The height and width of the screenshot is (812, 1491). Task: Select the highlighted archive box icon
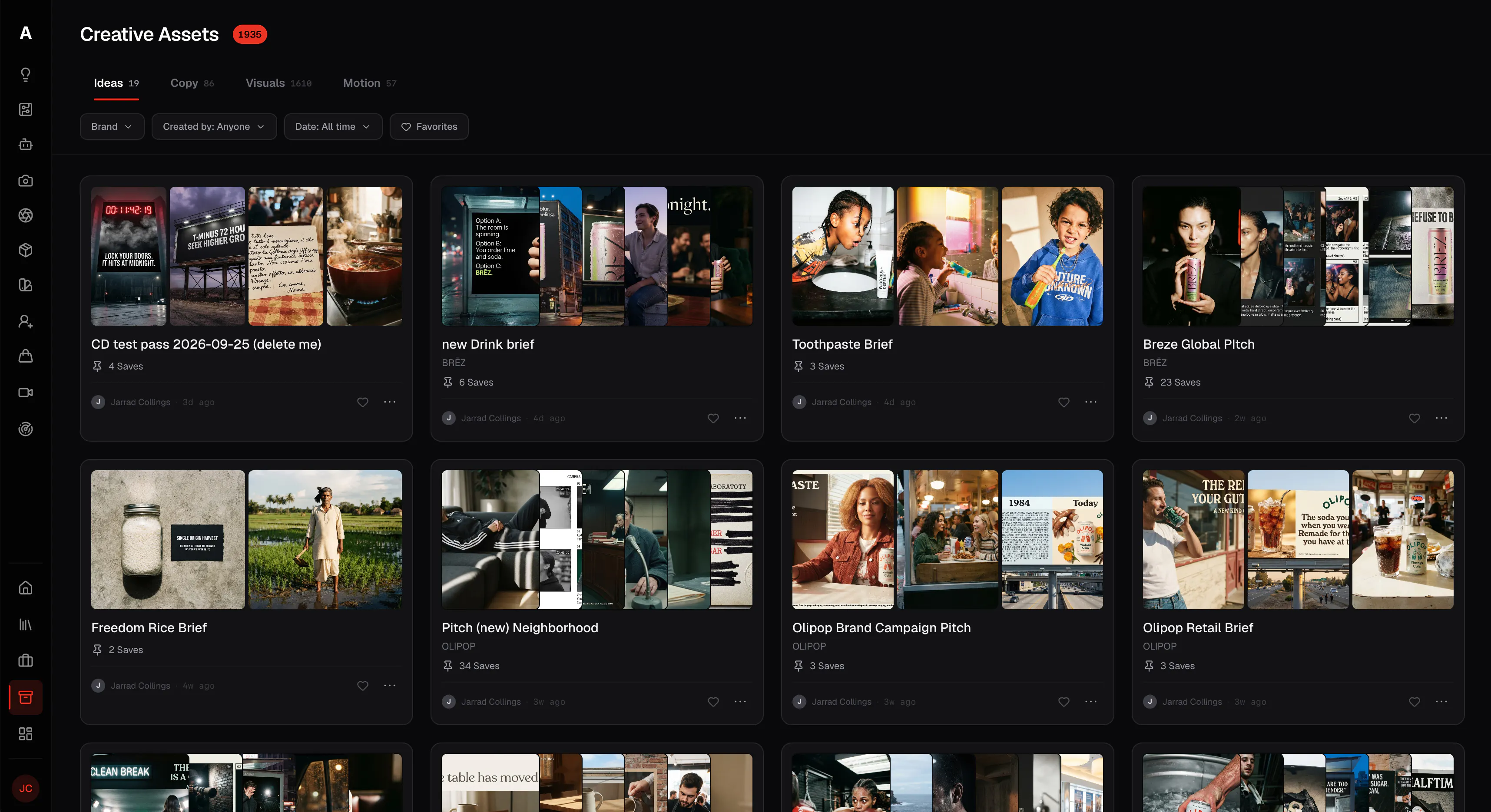click(26, 697)
